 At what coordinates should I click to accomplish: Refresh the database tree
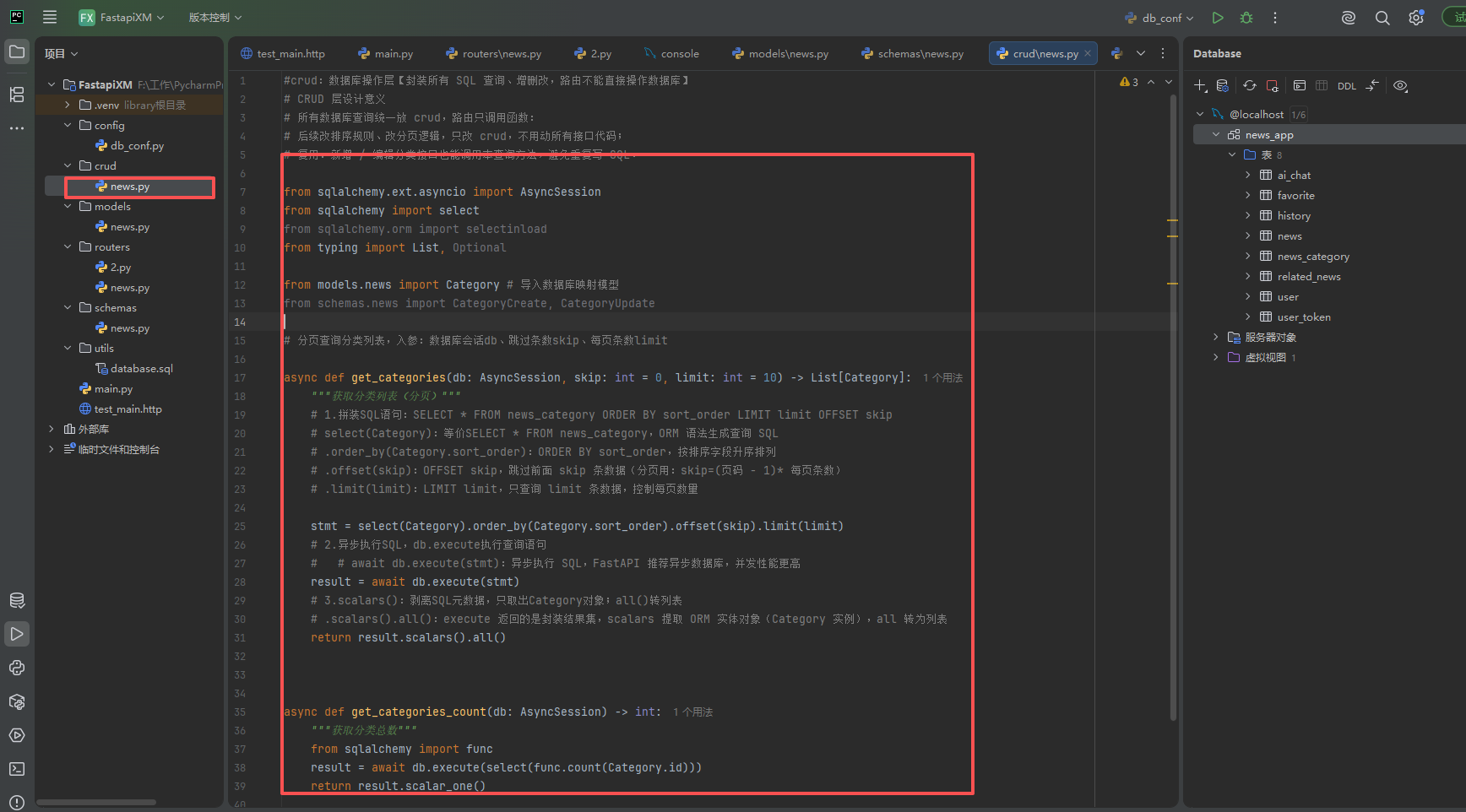[1250, 85]
